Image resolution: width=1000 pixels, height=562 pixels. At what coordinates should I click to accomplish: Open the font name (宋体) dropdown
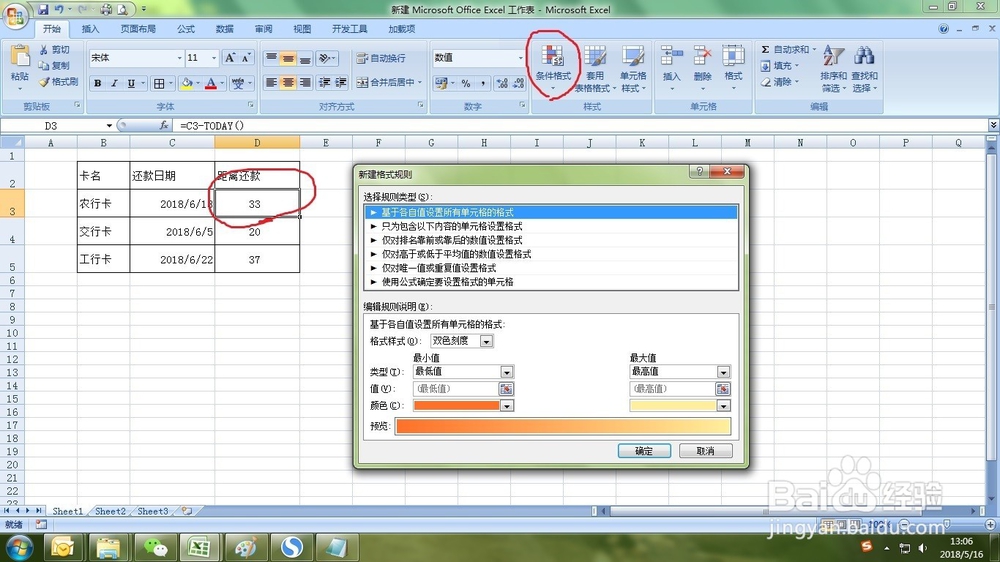pyautogui.click(x=179, y=58)
